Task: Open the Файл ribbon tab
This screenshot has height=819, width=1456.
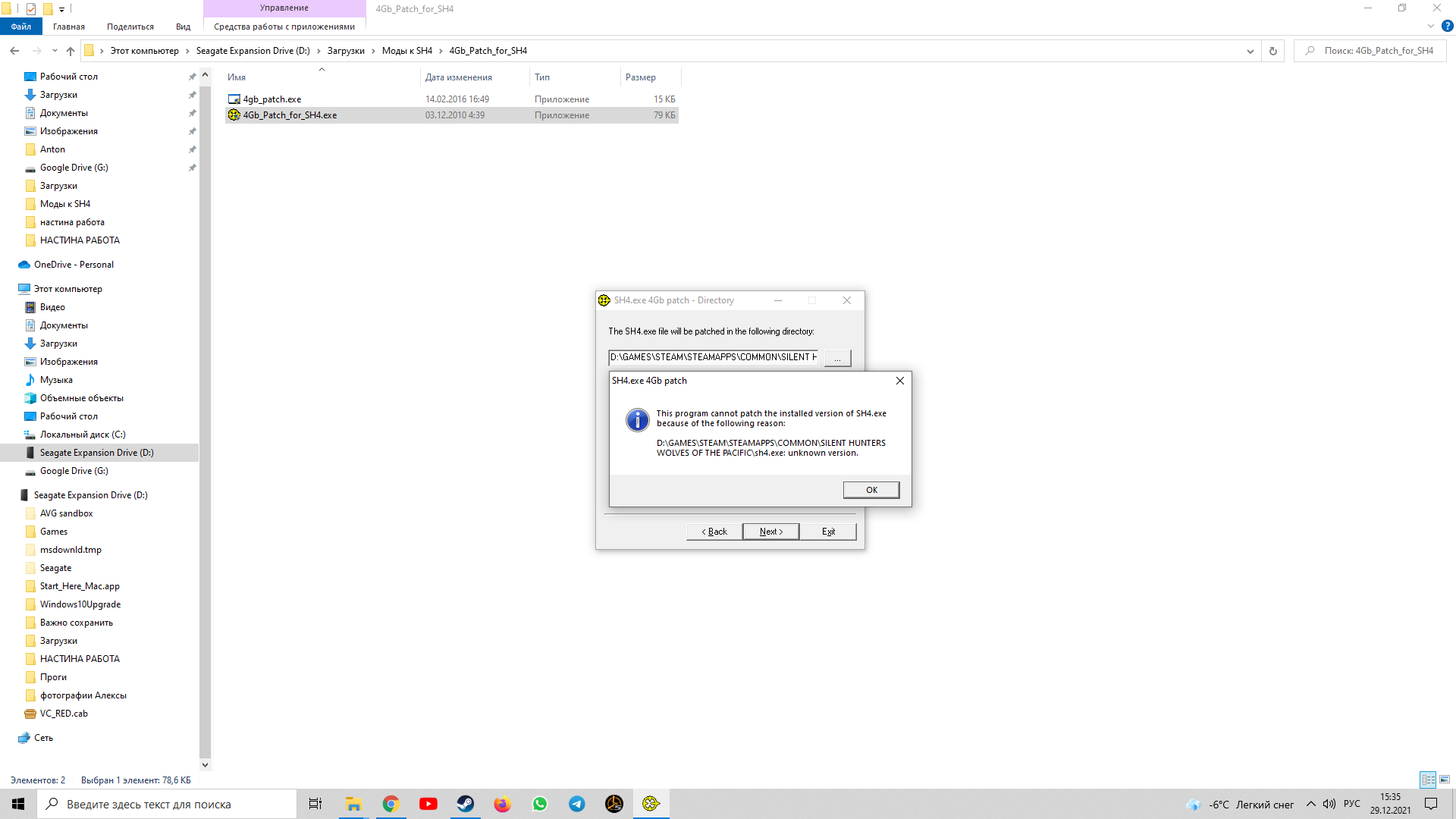Action: 20,27
